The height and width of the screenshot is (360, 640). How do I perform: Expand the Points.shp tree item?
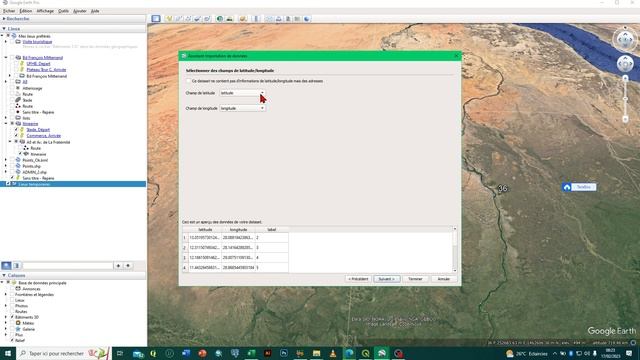[6, 166]
